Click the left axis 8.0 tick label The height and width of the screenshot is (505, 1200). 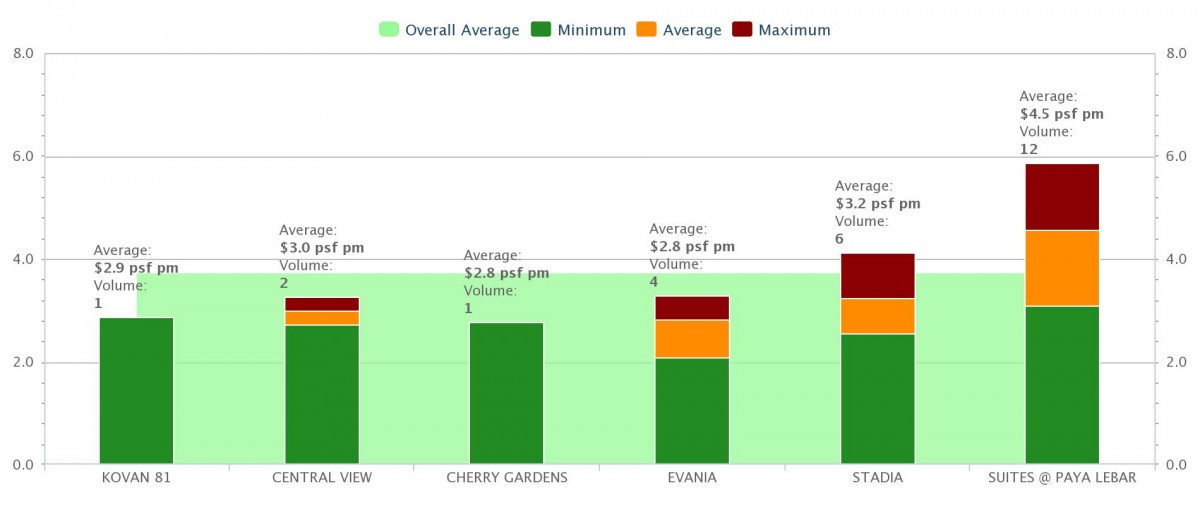pyautogui.click(x=23, y=53)
